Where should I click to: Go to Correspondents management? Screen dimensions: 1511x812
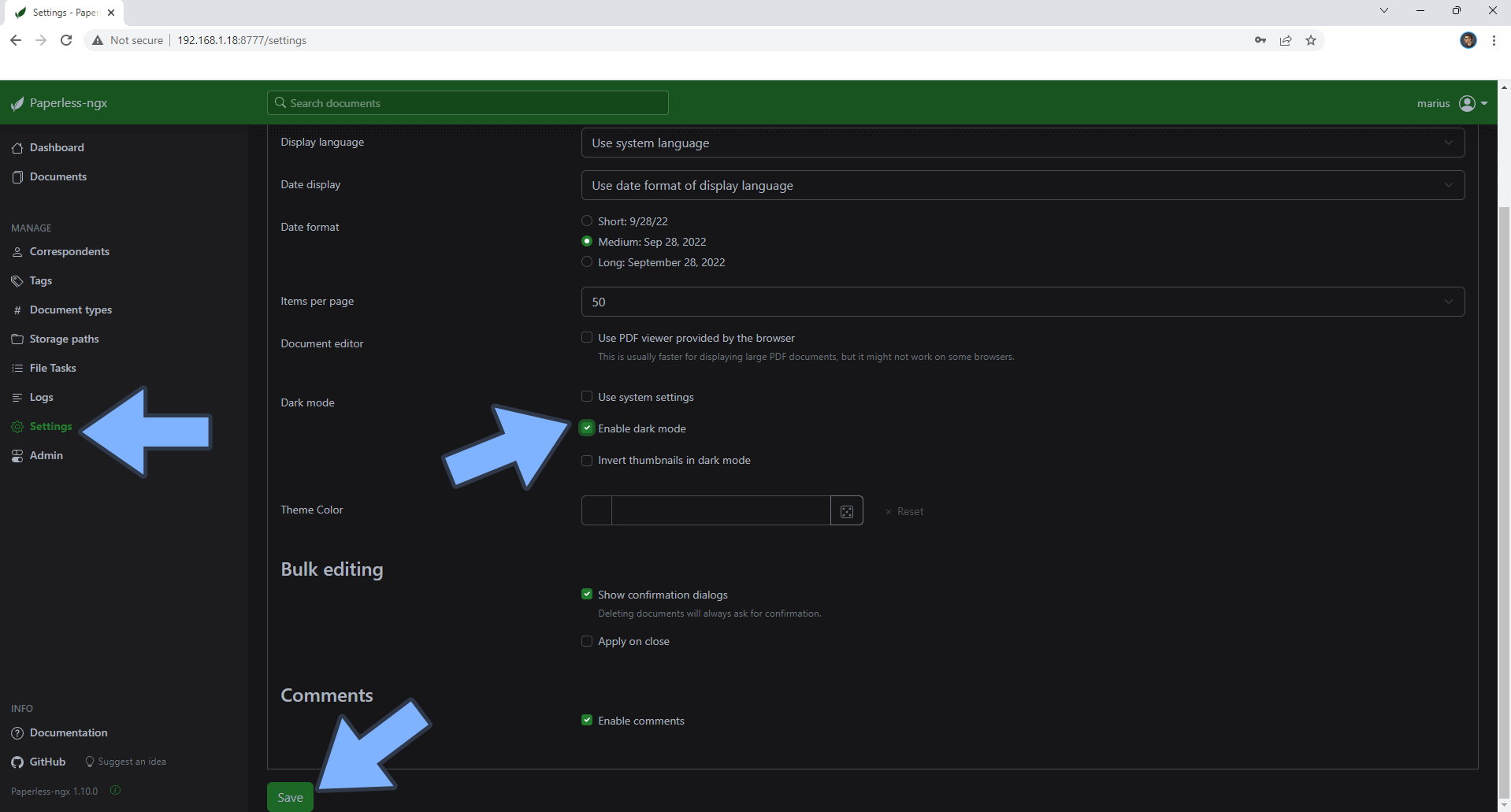[x=69, y=251]
